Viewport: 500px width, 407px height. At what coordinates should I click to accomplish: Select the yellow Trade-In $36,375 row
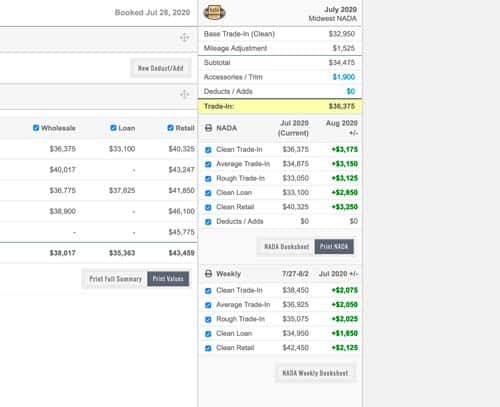(280, 106)
